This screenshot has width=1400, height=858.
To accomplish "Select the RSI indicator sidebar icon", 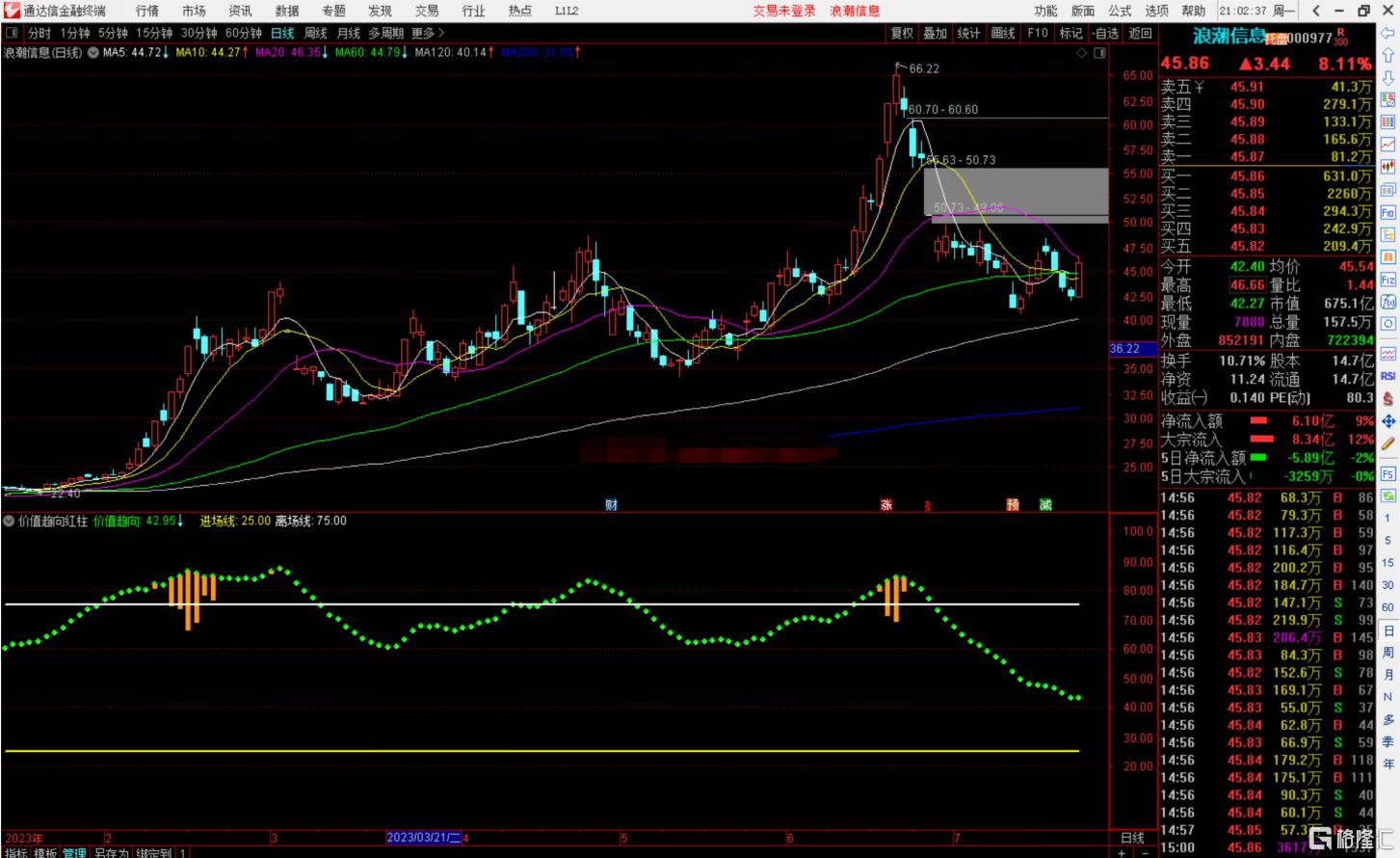I will [x=1387, y=376].
